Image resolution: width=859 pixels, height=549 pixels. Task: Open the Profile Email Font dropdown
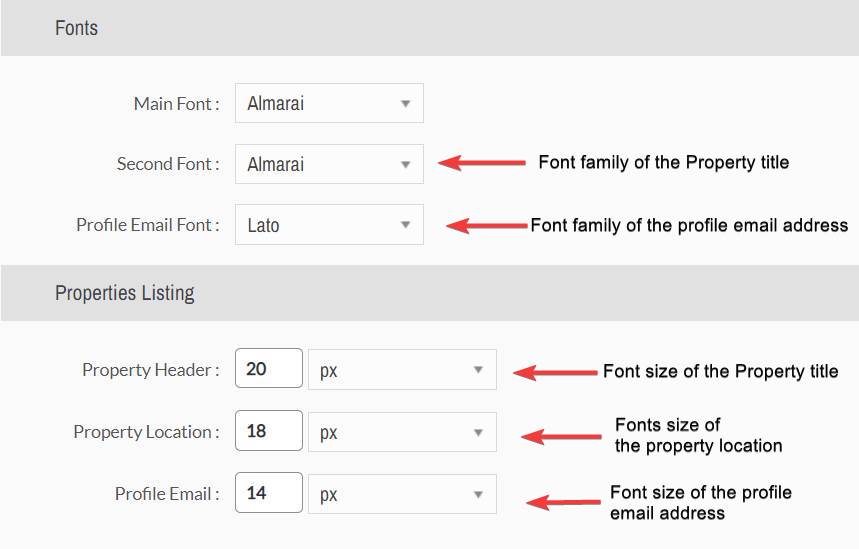click(329, 225)
